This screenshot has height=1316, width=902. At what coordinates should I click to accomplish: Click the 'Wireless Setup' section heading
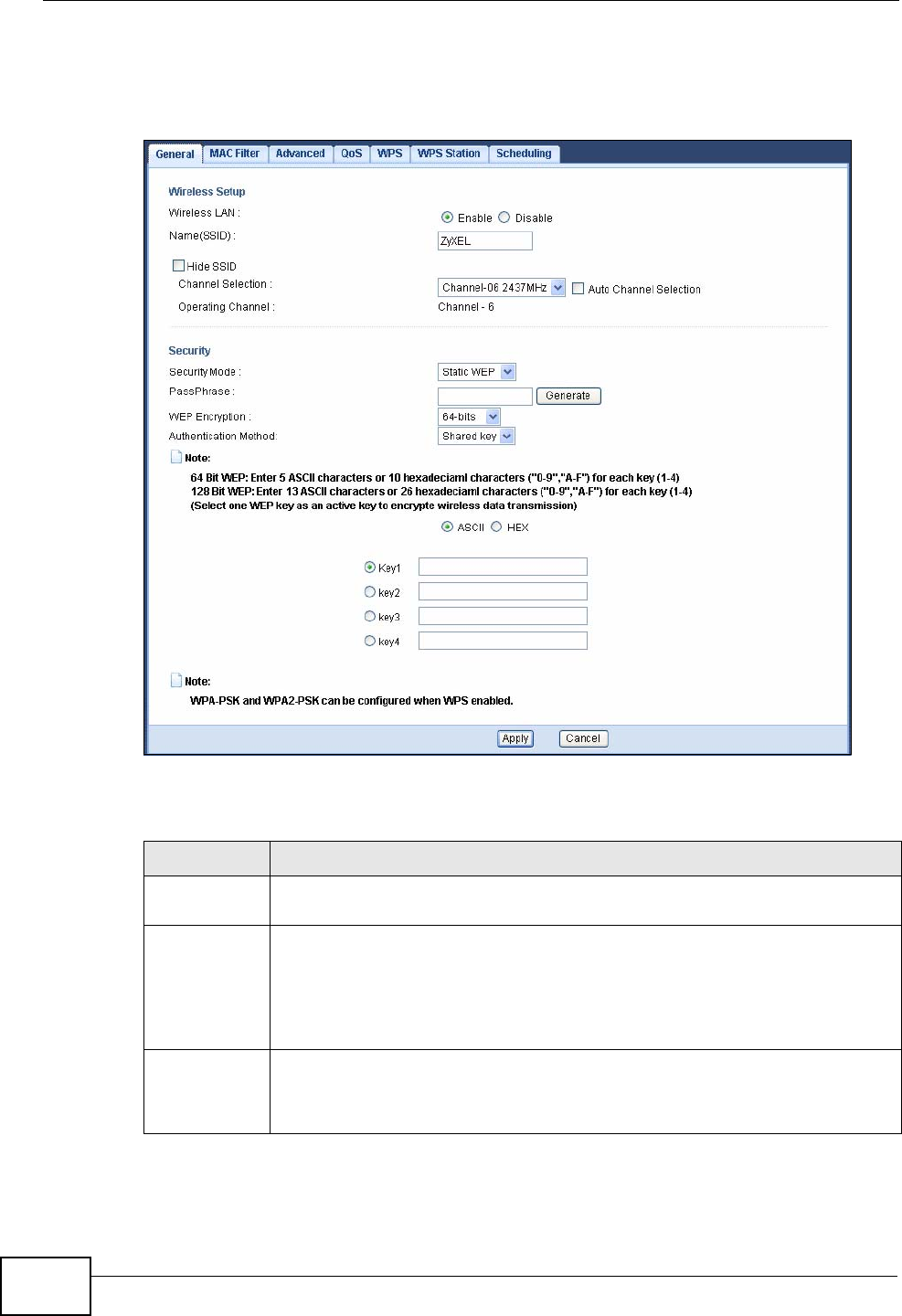(207, 192)
